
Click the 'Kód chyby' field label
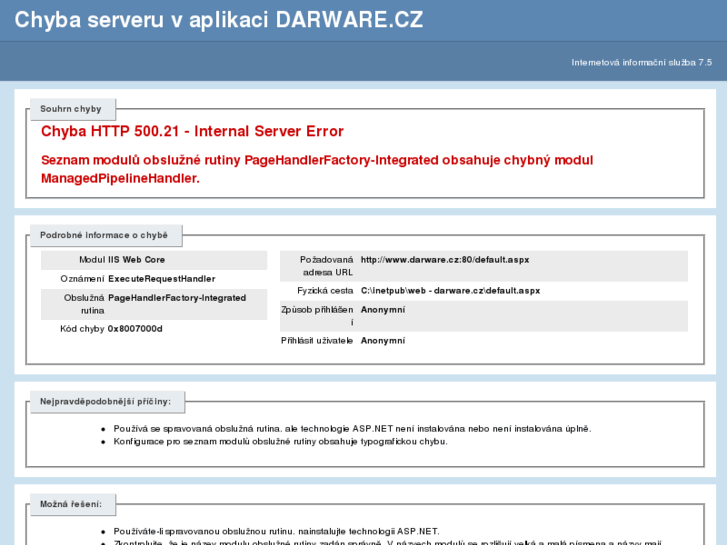(82, 329)
